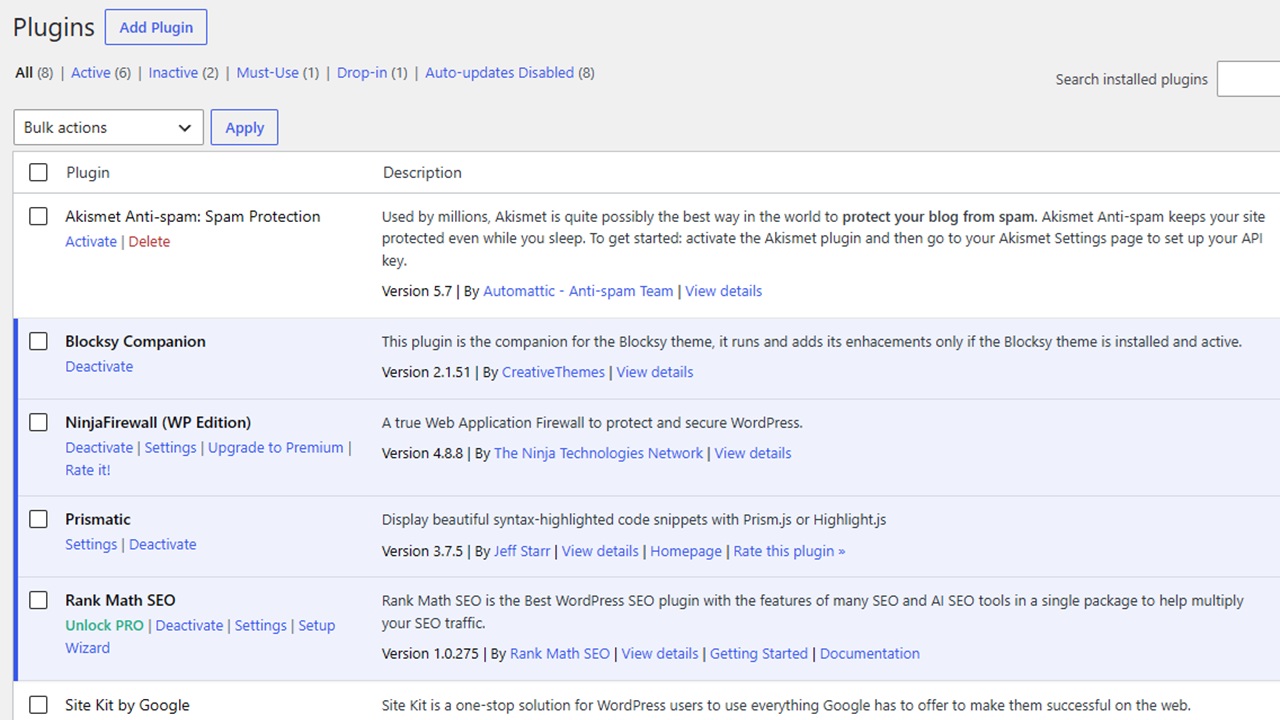Open Rank Math SEO Settings
1280x720 pixels.
[x=261, y=625]
